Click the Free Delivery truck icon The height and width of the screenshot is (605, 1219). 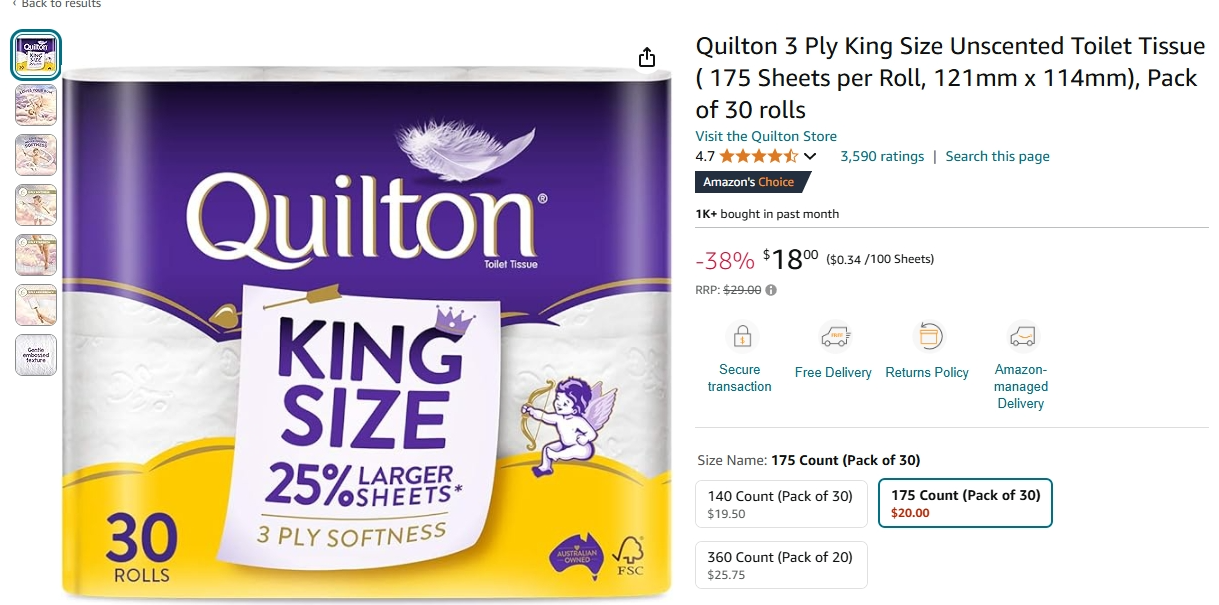click(x=835, y=337)
